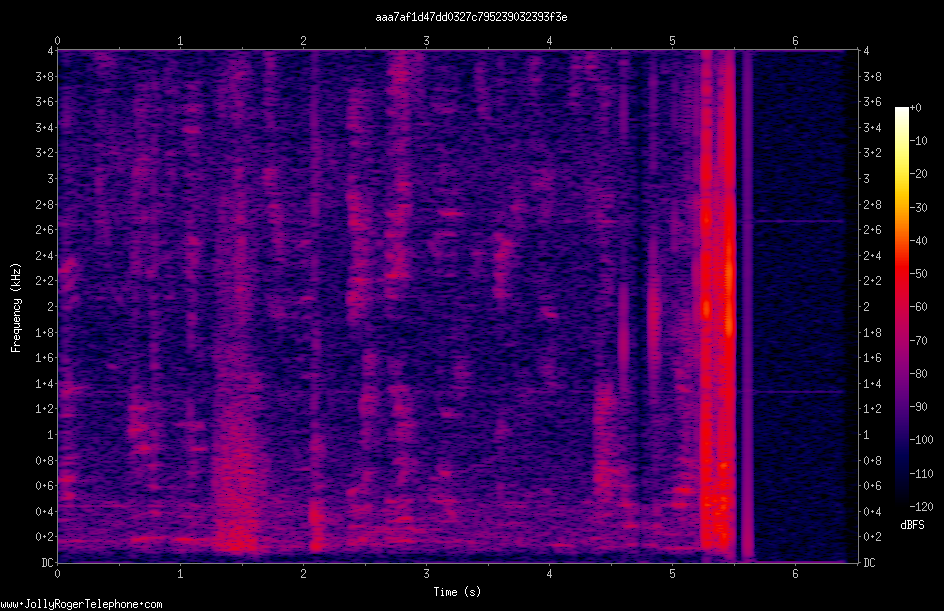Click the "1" tick on the top time axis
The height and width of the screenshot is (611, 944).
coord(180,41)
